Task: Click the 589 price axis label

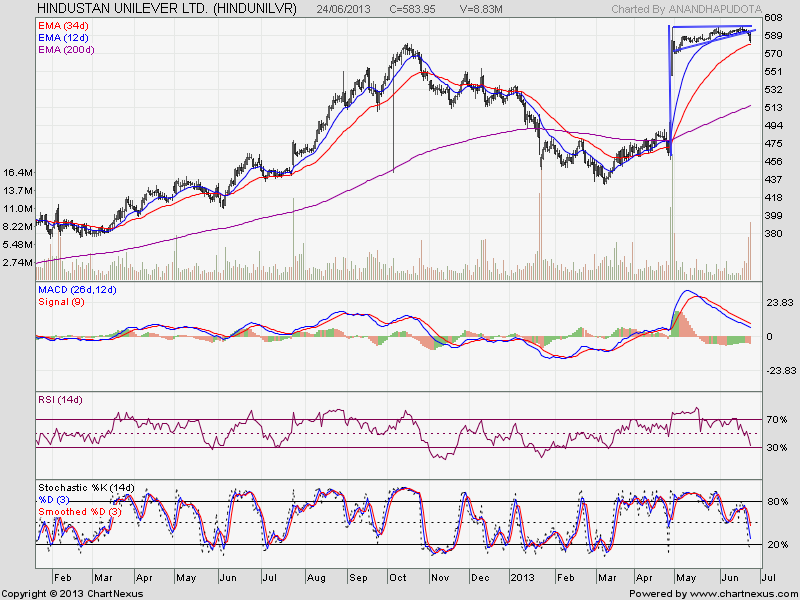Action: [773, 36]
